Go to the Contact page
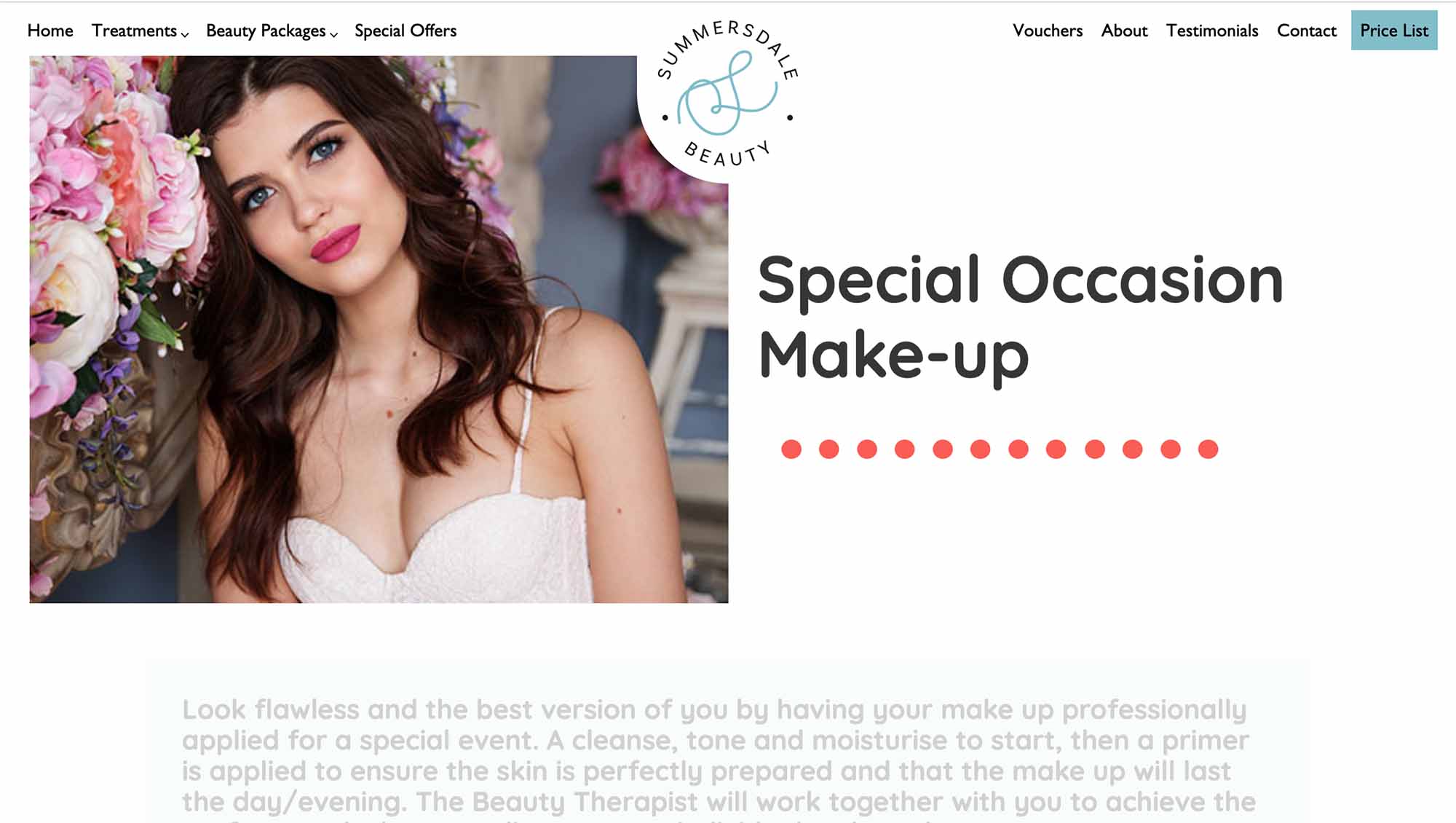This screenshot has width=1456, height=823. pyautogui.click(x=1307, y=31)
